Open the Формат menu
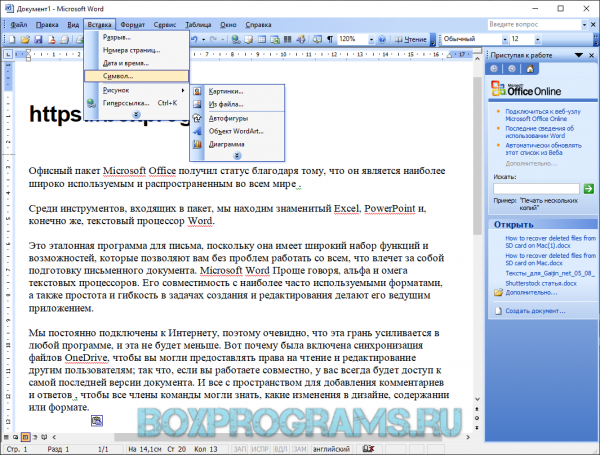600x455 pixels. coord(132,25)
